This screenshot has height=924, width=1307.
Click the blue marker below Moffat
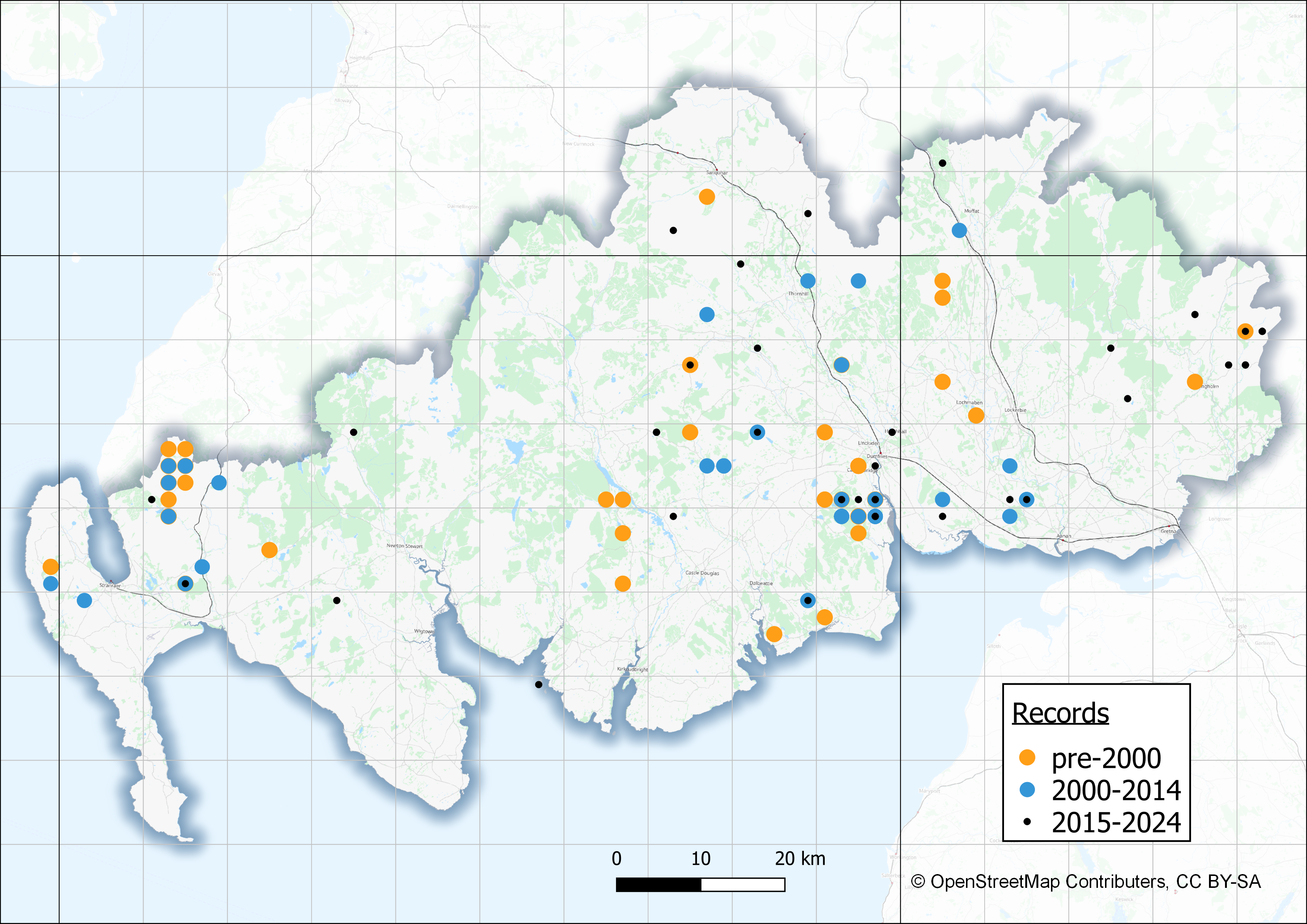pos(959,230)
